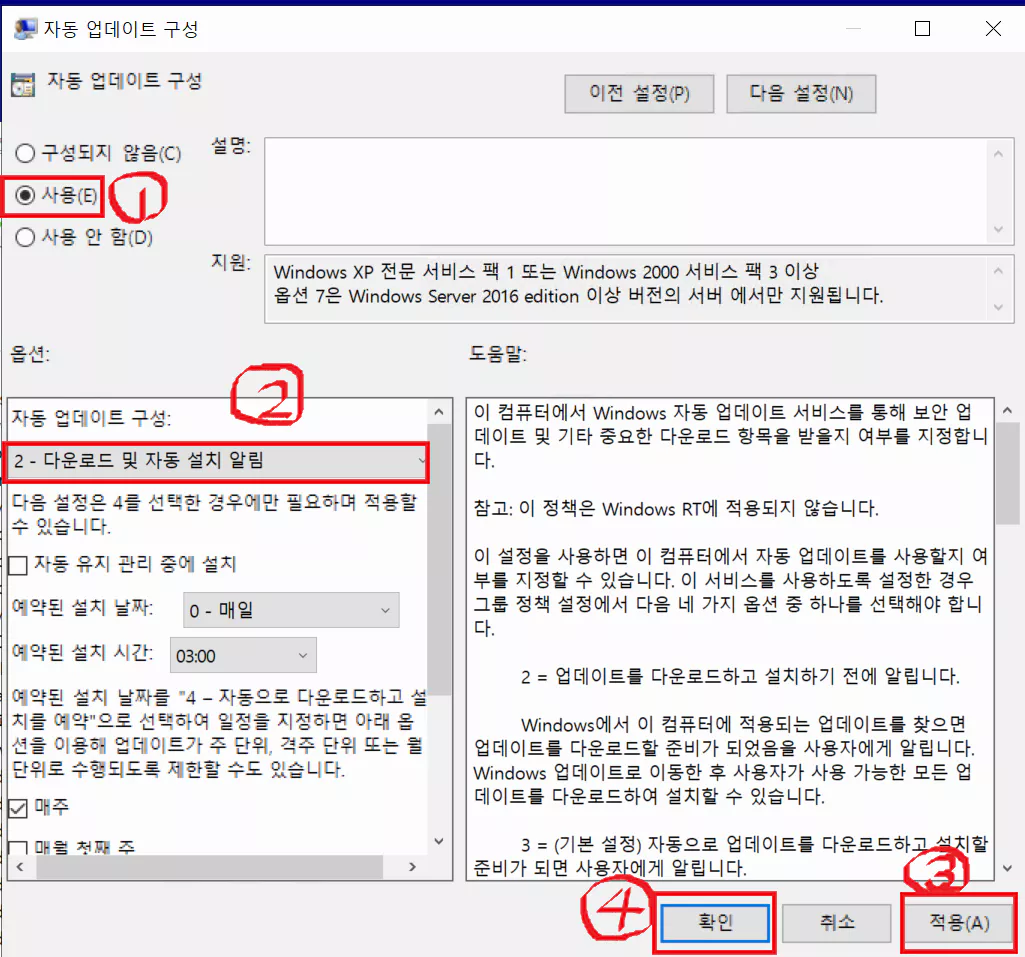Viewport: 1025px width, 957px height.
Task: Click the 이전 설정(P) button
Action: tap(639, 93)
